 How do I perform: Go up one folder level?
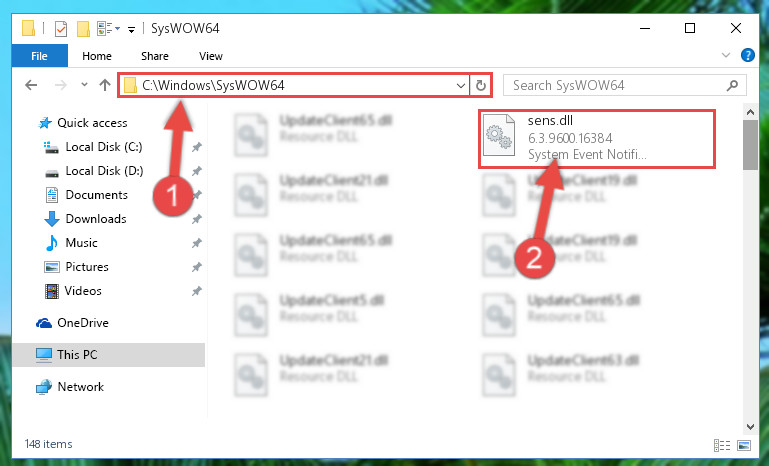tap(104, 85)
